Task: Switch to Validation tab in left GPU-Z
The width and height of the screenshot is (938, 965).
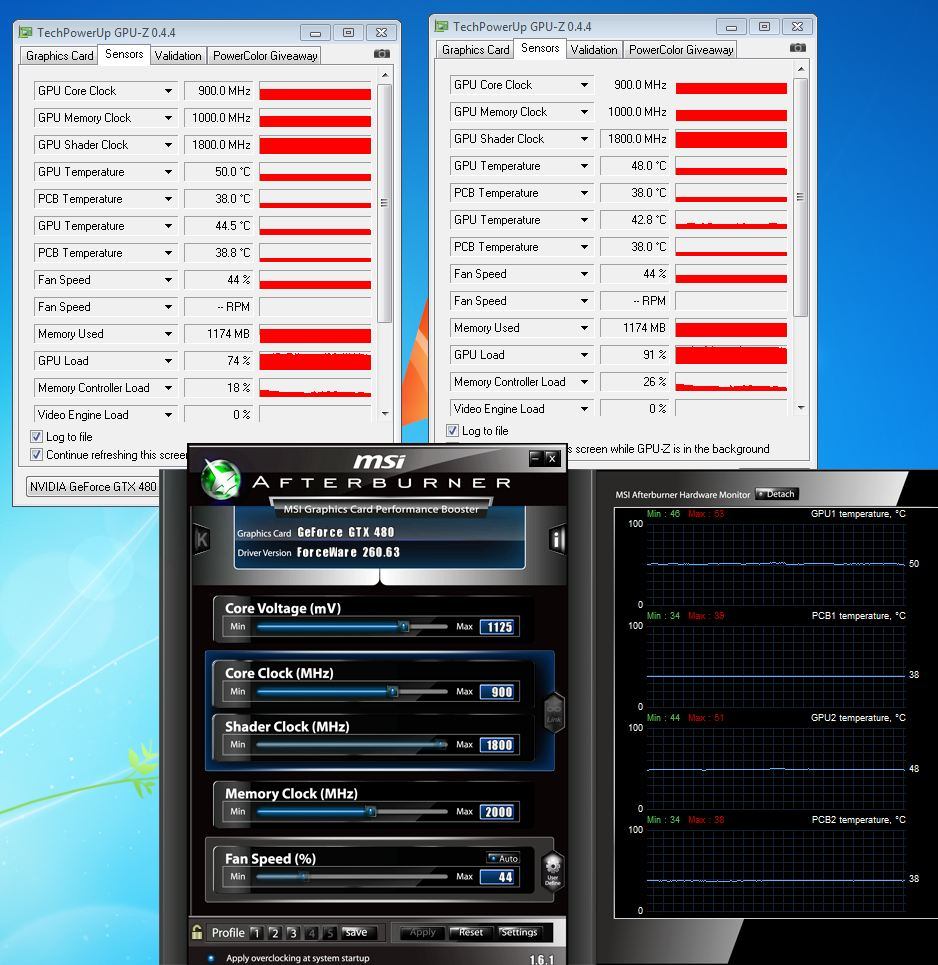Action: tap(178, 55)
